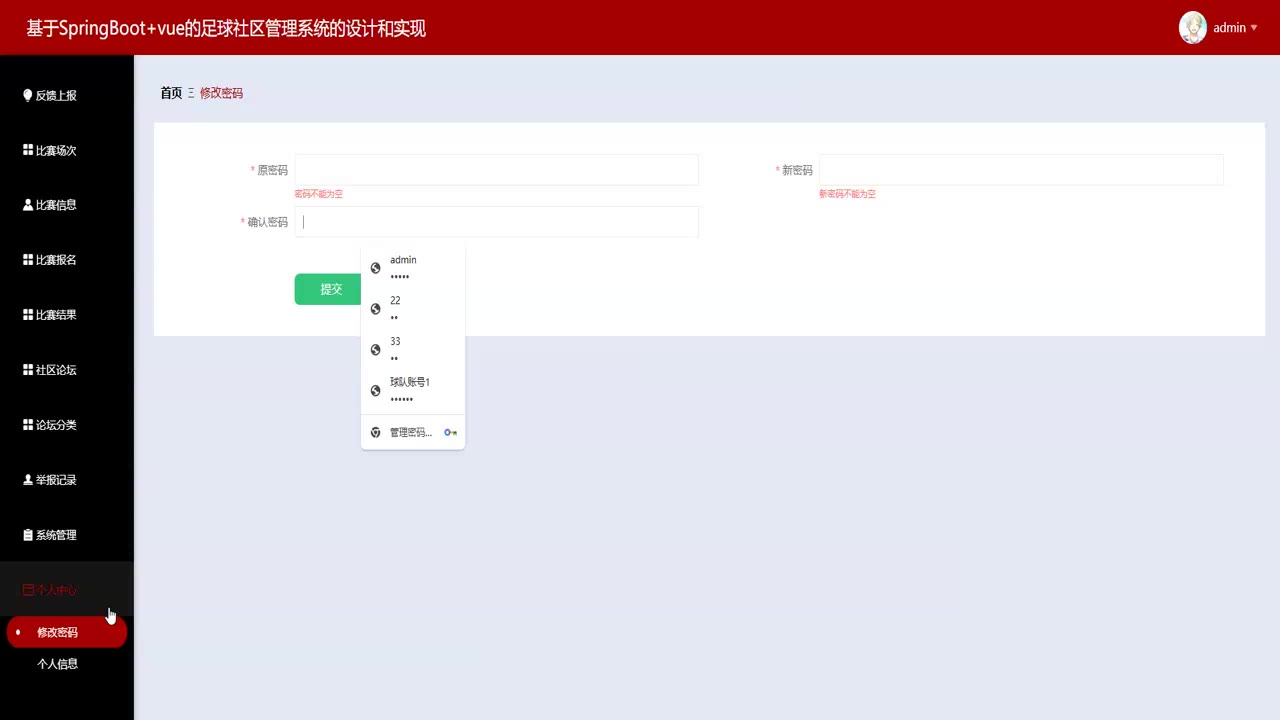Click the 比赛报名 grid icon

pos(28,259)
